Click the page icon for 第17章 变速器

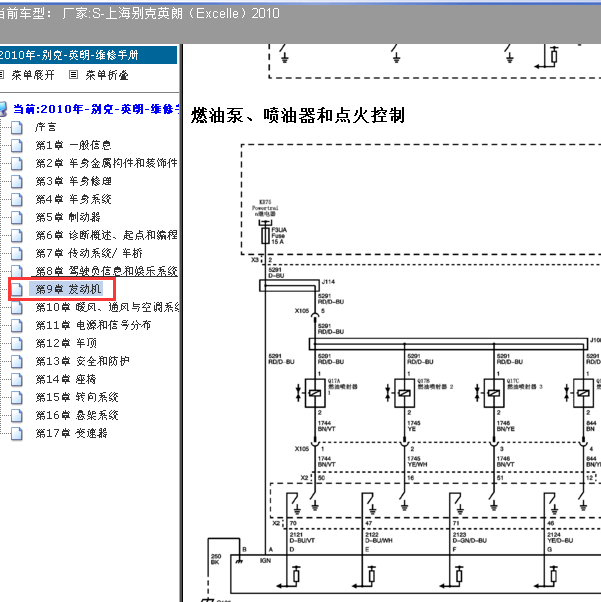(17, 433)
